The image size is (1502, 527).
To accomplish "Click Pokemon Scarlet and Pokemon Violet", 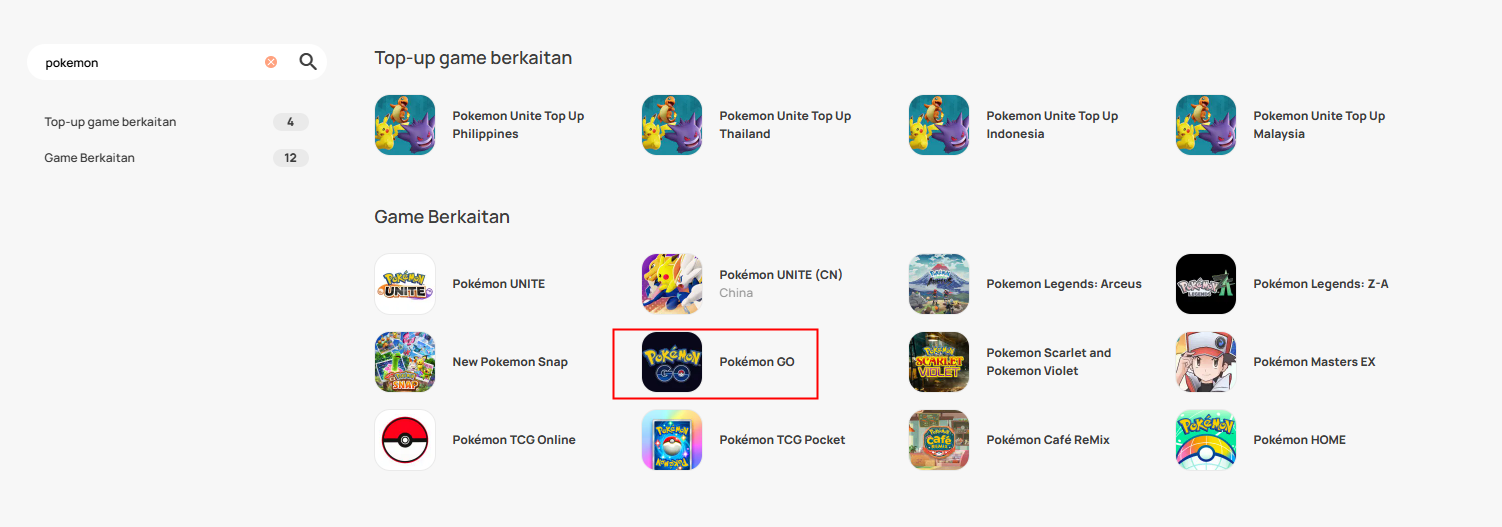I will click(x=1049, y=362).
